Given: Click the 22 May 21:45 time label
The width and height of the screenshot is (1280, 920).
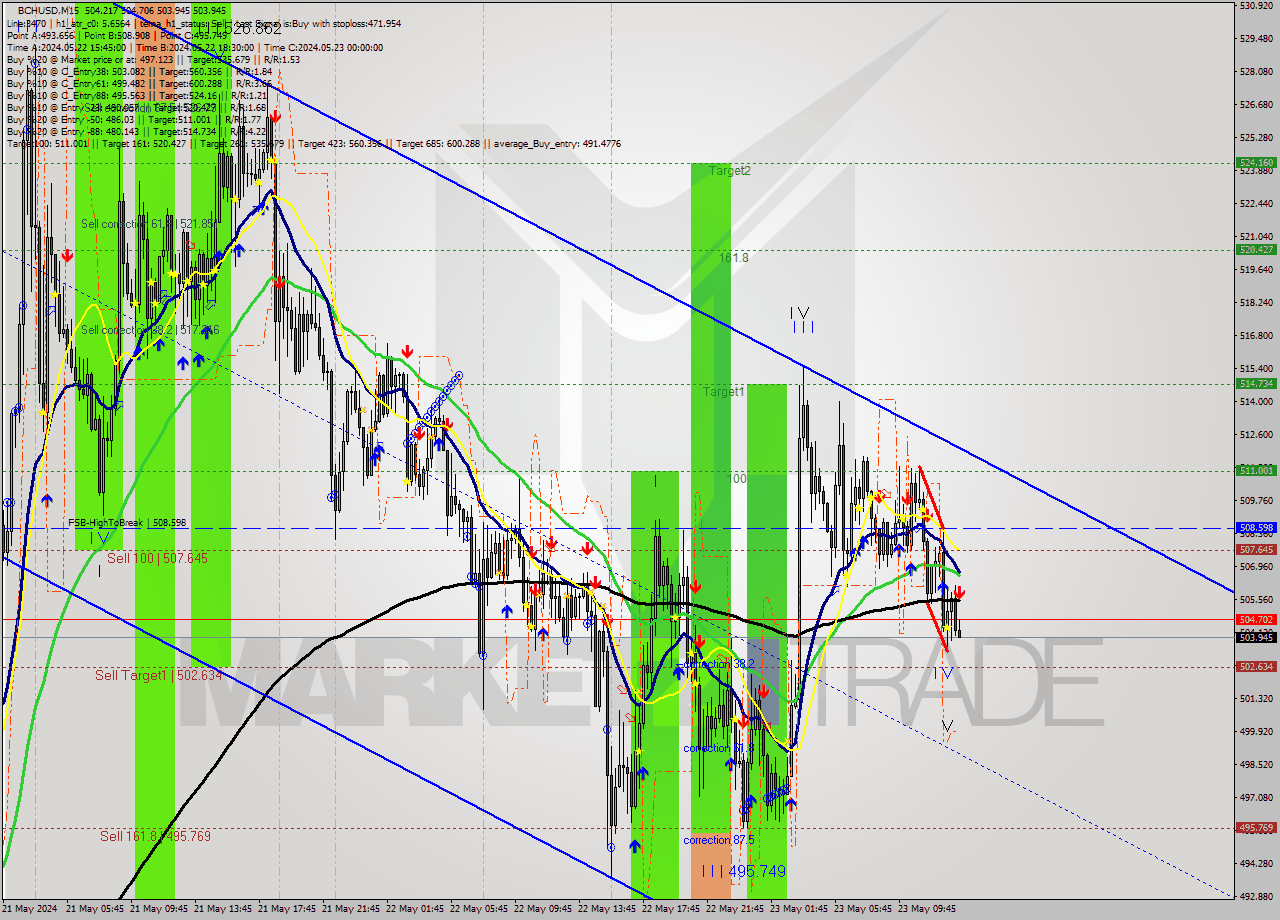Looking at the screenshot, I should point(734,909).
